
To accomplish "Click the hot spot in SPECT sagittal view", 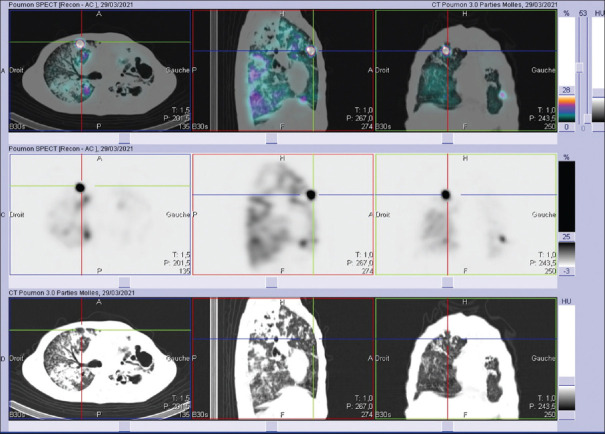I will (311, 194).
